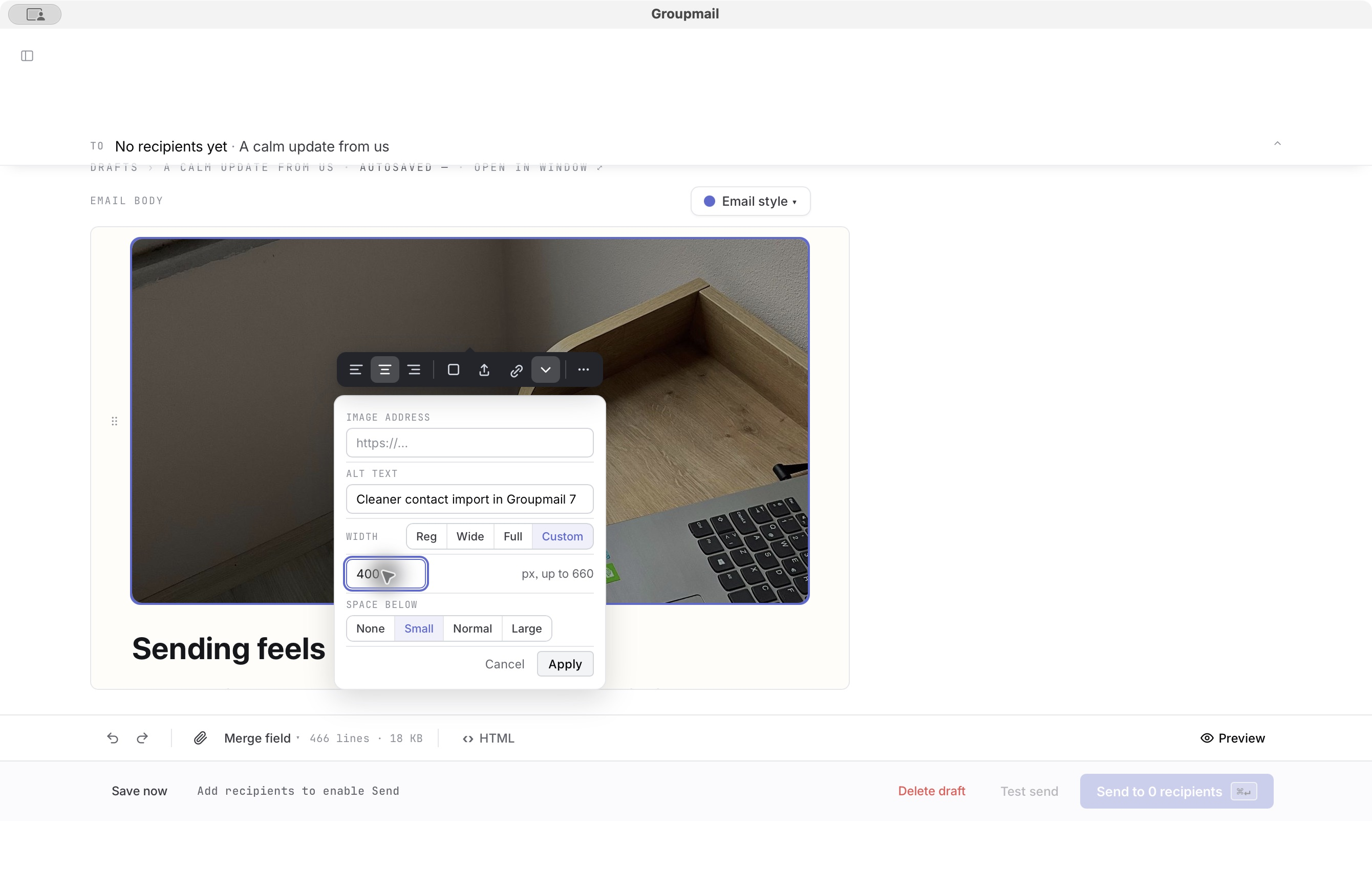Align image center in floating toolbar
Screen dimensions: 1372x870
coord(384,370)
